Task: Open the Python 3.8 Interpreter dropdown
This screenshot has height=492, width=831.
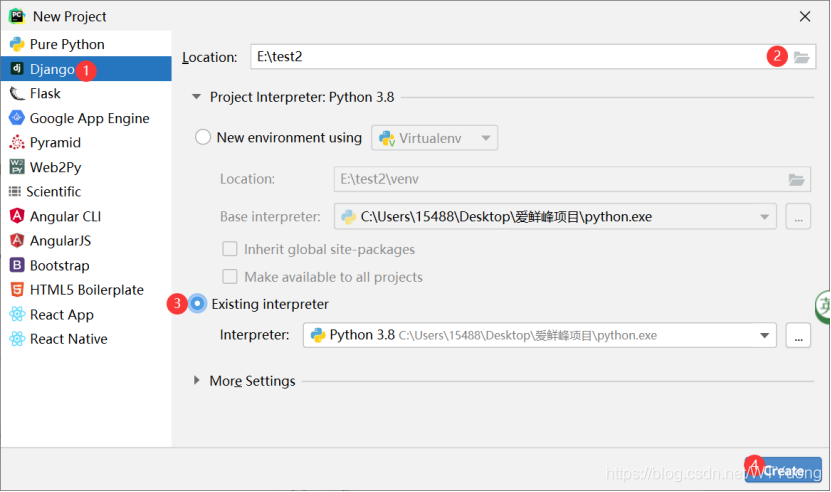Action: (x=539, y=335)
